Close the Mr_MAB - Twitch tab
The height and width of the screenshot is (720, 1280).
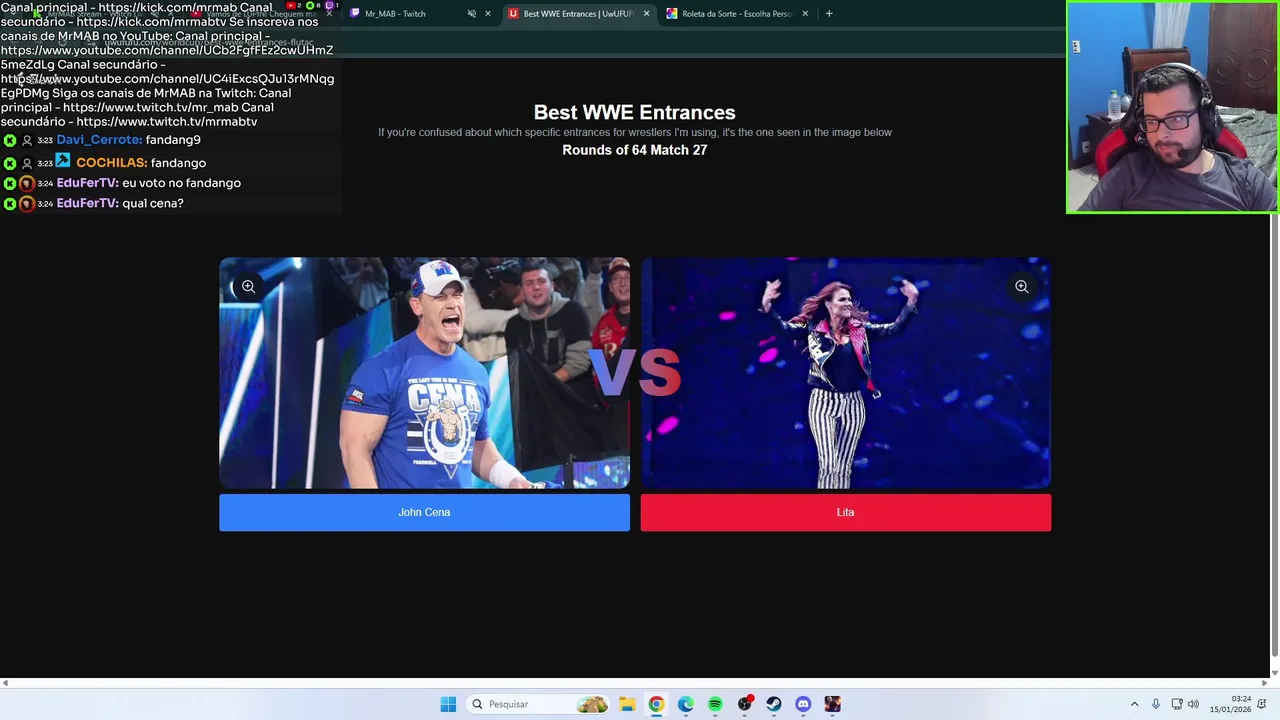[x=488, y=14]
